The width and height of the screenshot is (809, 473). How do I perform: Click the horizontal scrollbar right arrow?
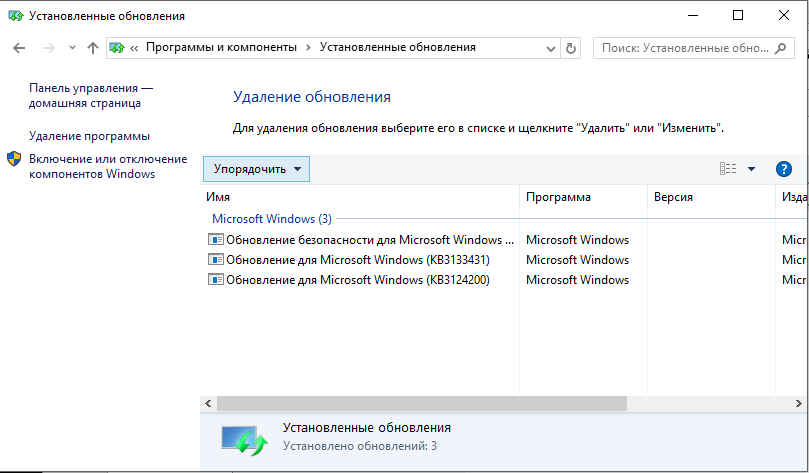coord(801,403)
